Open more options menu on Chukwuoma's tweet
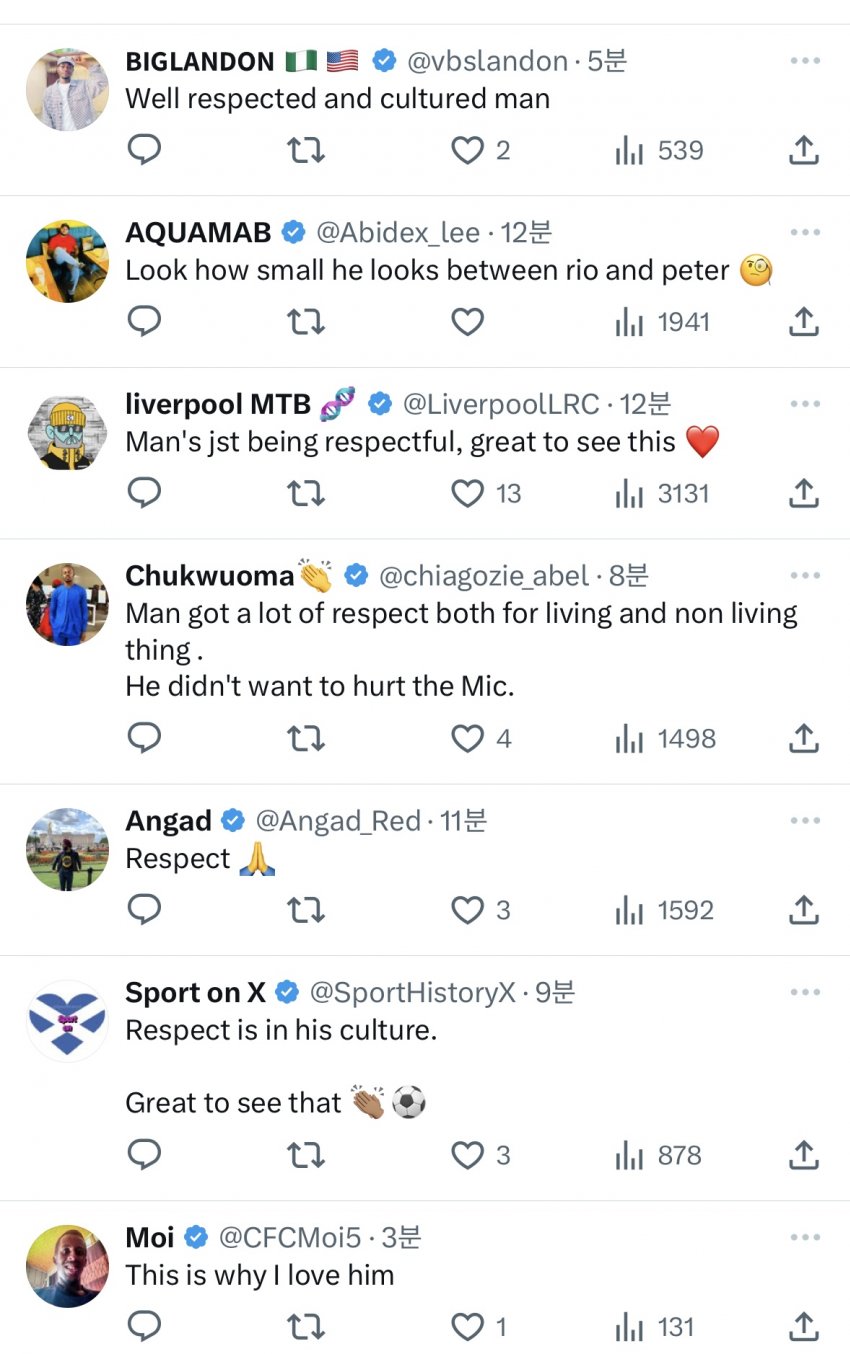This screenshot has height=1354, width=850. [x=804, y=576]
